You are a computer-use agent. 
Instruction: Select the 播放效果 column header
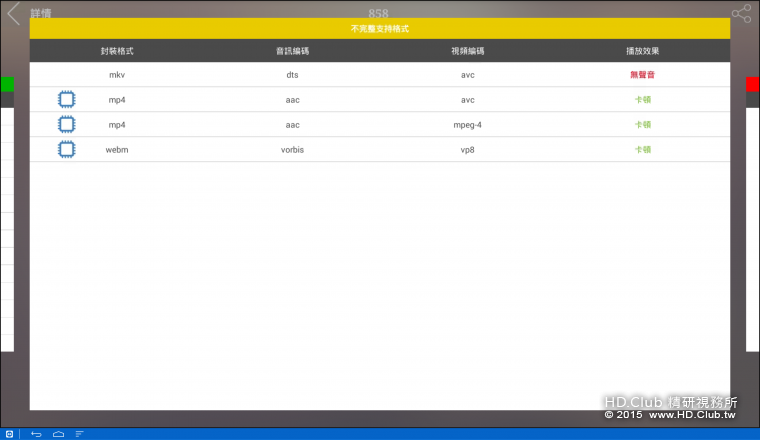click(x=643, y=51)
